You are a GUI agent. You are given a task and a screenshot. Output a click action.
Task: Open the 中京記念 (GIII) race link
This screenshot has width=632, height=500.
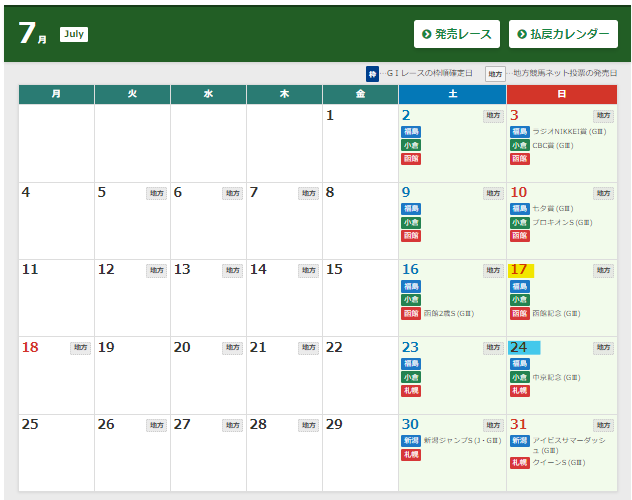[x=556, y=378]
